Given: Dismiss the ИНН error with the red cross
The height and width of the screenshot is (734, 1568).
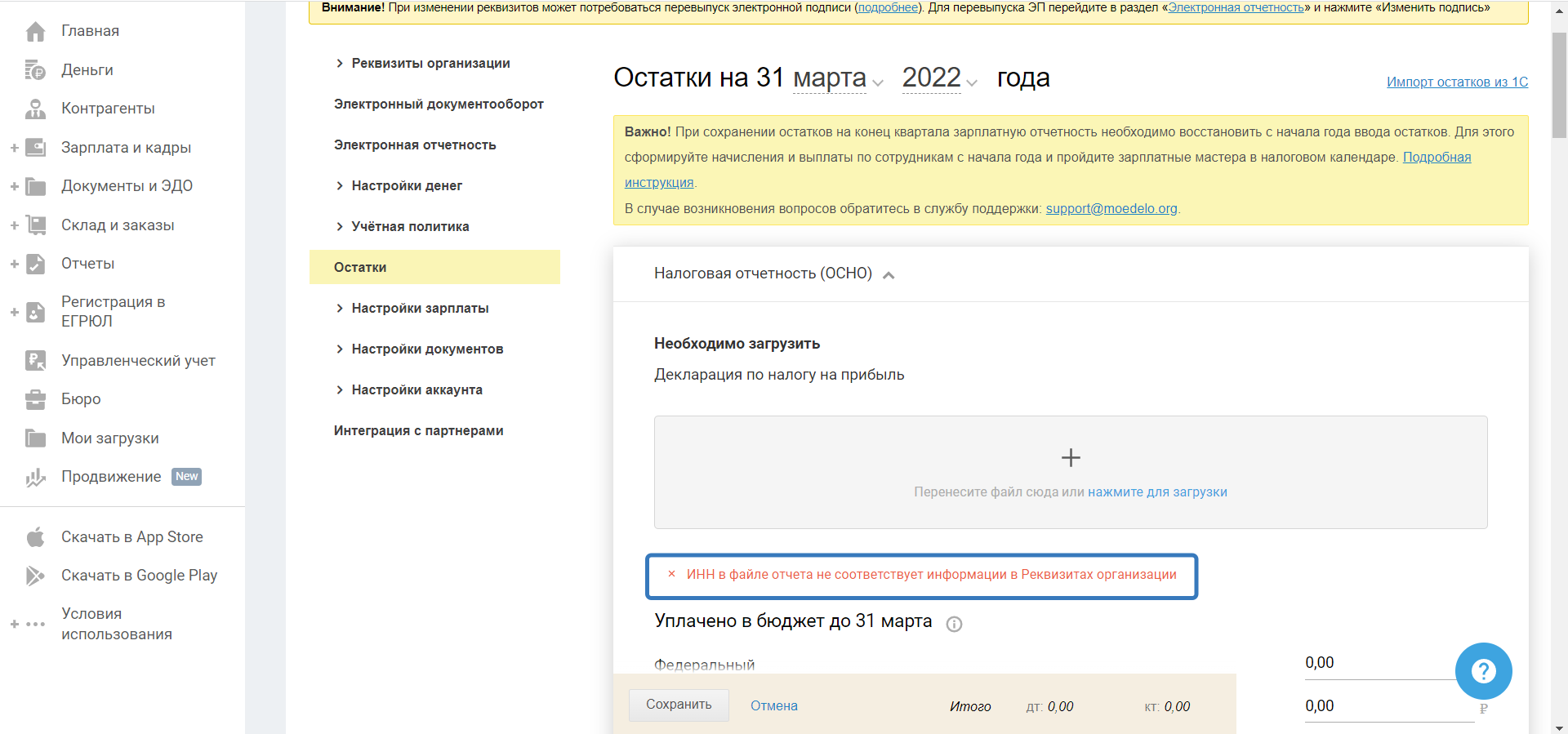Looking at the screenshot, I should point(671,574).
